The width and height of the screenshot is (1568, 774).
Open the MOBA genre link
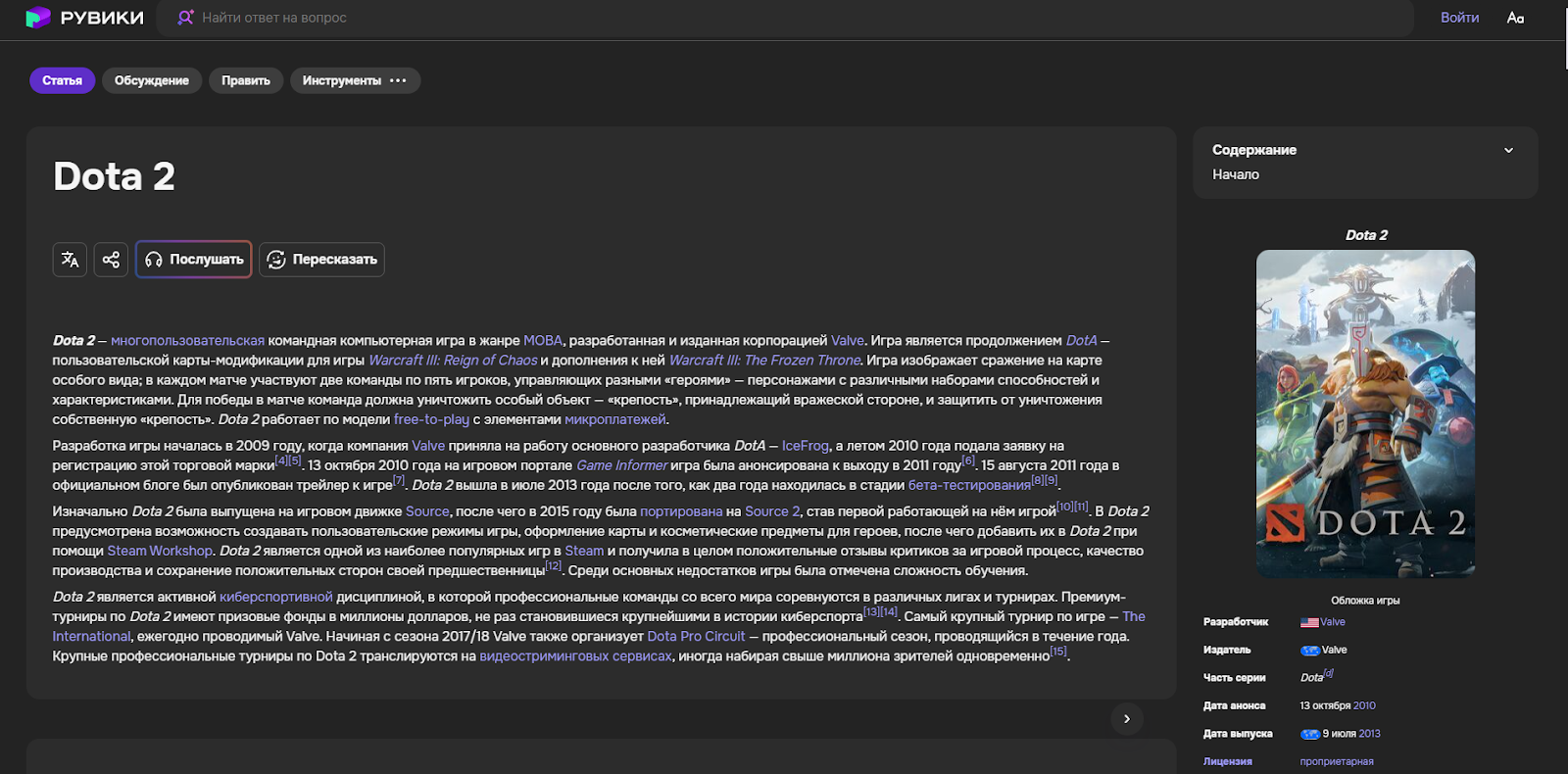pos(543,341)
